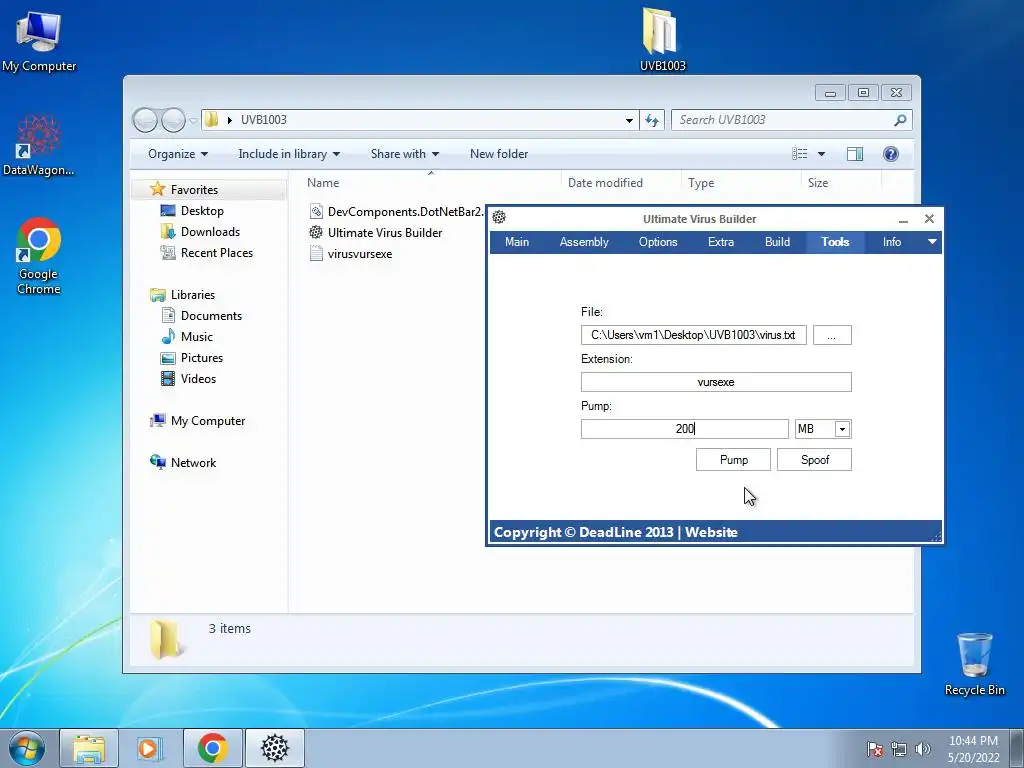Open the Options tab
The image size is (1024, 768).
point(658,242)
